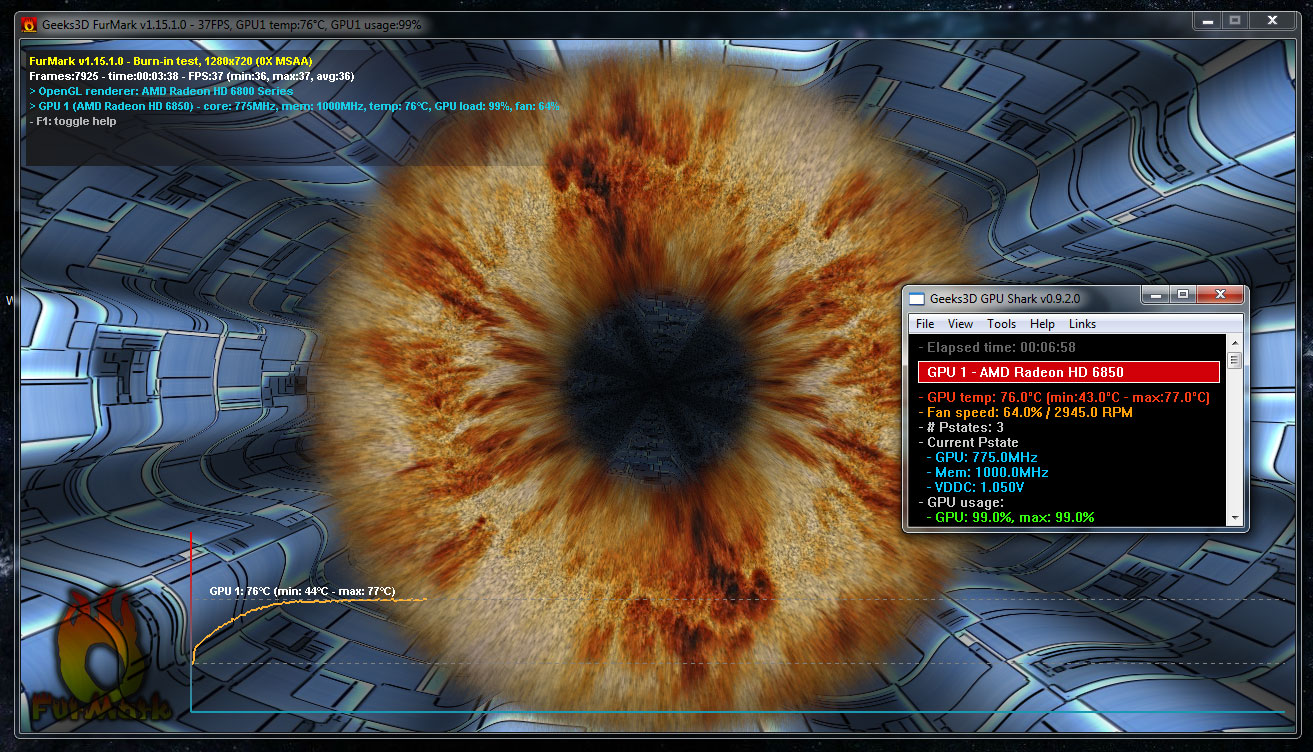Click the GPU 1 core: 775MHz overlay line
1313x752 pixels.
295,106
